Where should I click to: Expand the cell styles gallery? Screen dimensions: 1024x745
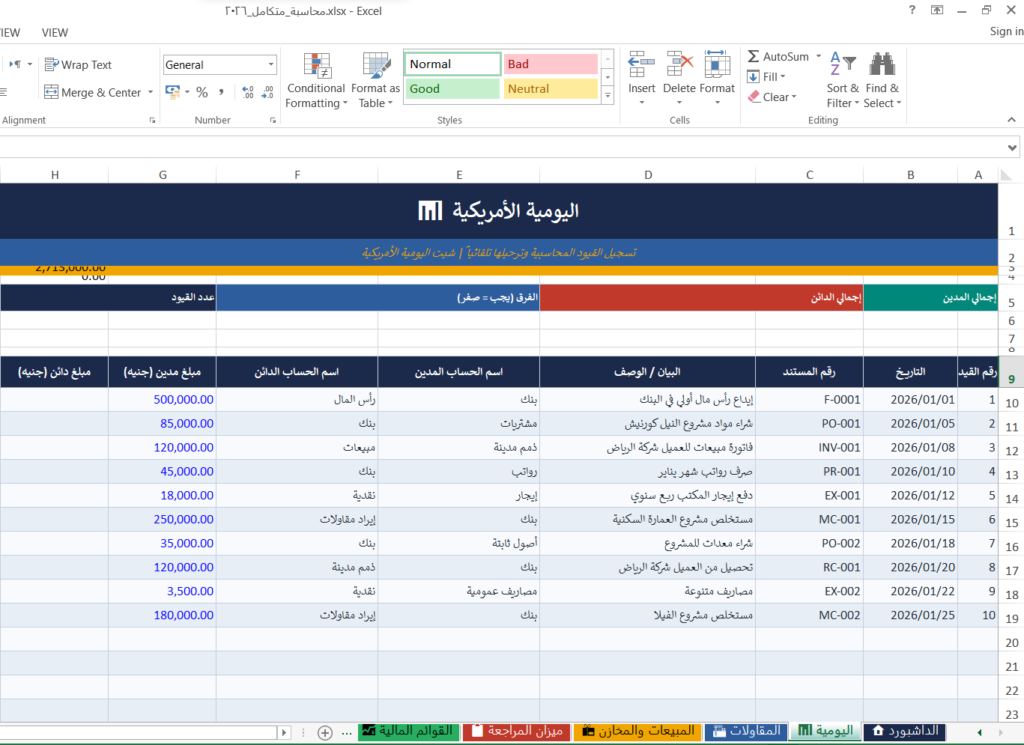point(608,95)
